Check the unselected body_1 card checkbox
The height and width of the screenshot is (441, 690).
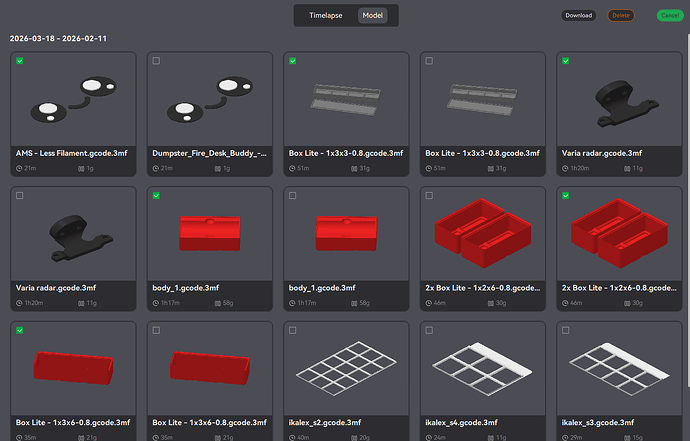tap(293, 195)
